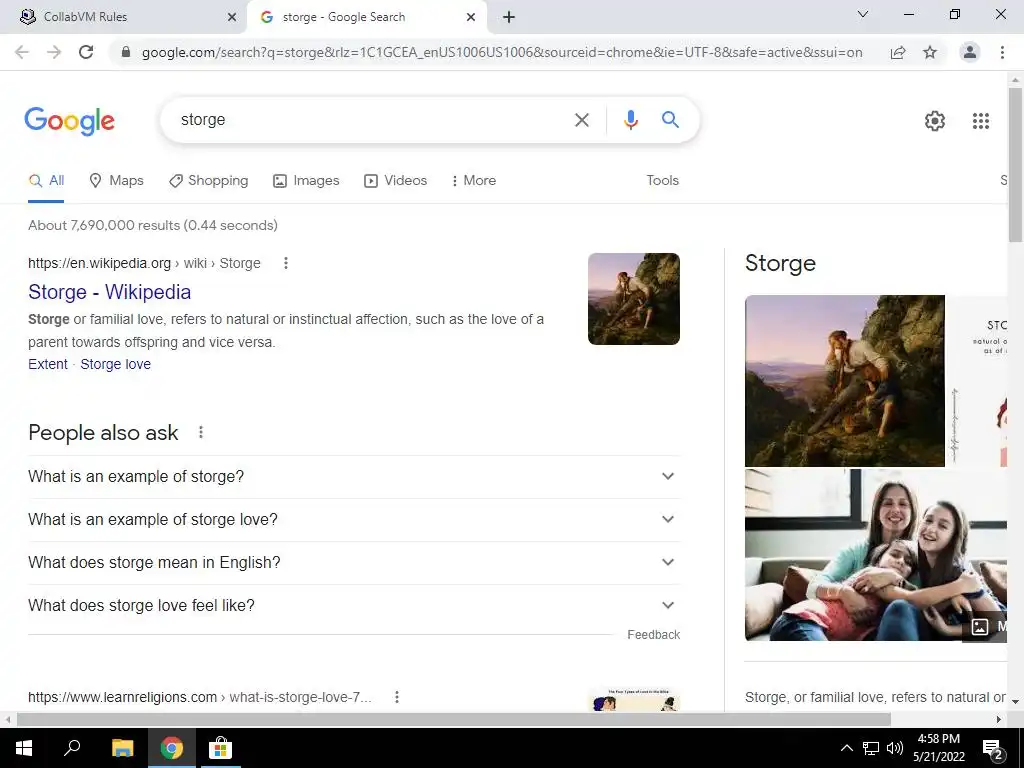
Task: Click the volume icon in system tray
Action: (895, 748)
